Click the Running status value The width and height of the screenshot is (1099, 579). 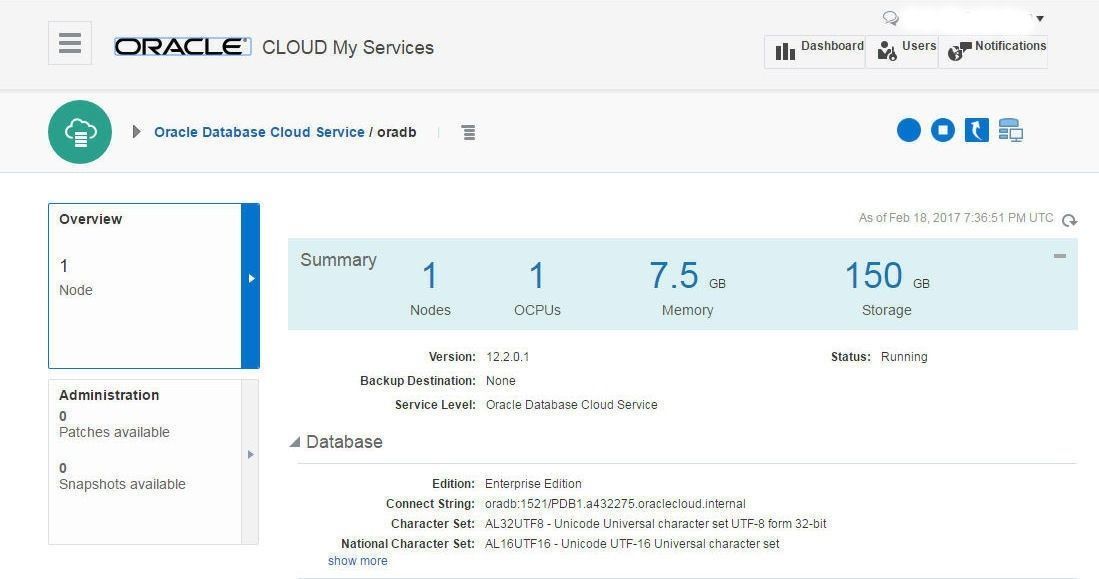click(904, 357)
